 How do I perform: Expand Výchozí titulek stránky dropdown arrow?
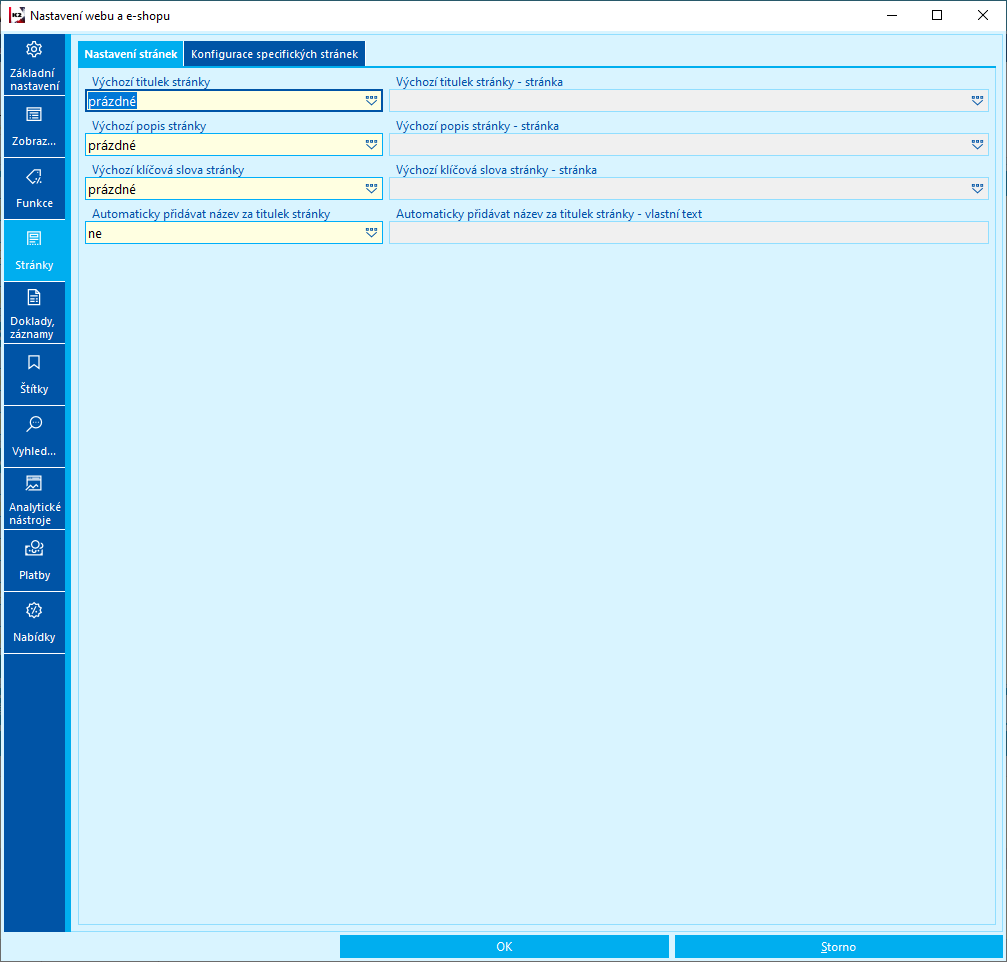(x=371, y=101)
